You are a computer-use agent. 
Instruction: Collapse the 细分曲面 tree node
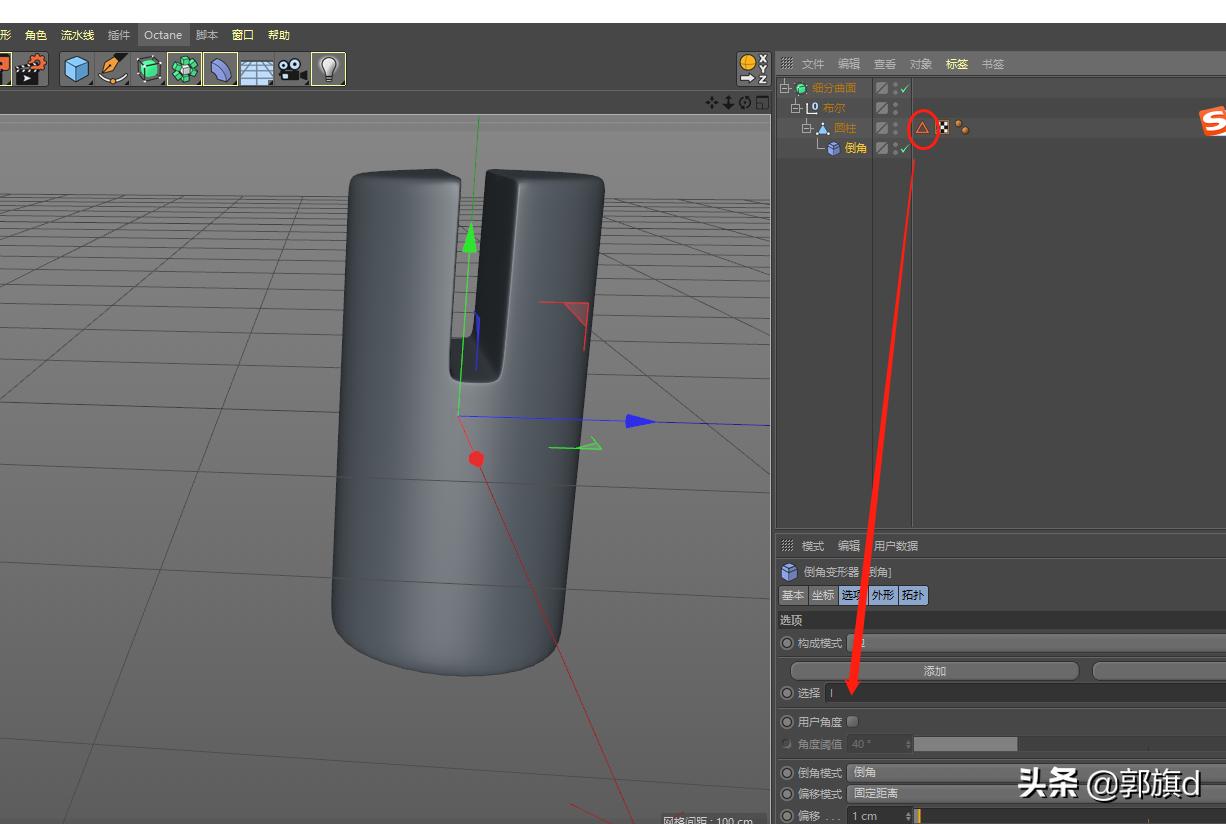coord(785,88)
